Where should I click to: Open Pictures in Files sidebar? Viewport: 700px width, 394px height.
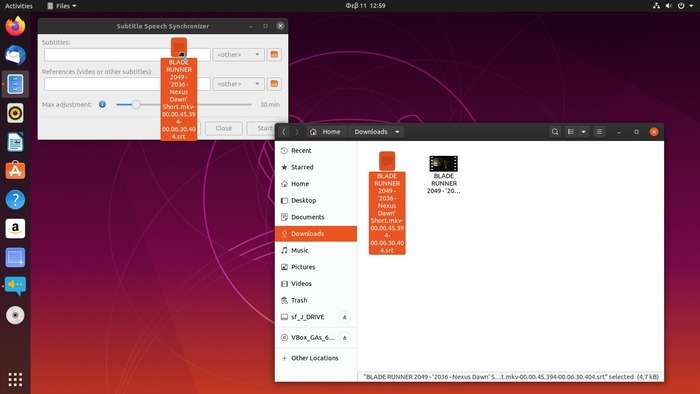pos(316,267)
